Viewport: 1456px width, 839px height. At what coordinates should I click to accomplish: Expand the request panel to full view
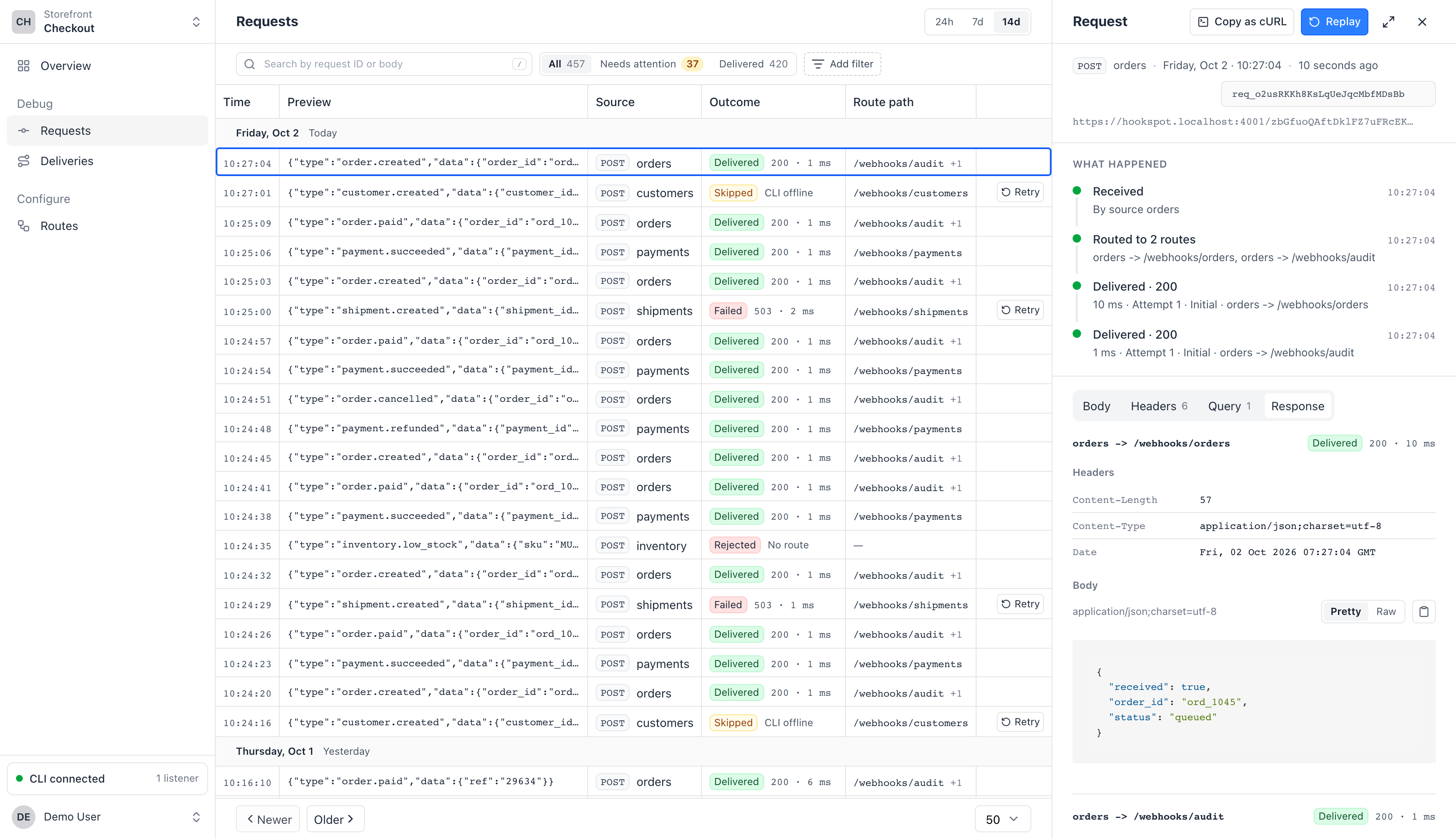(x=1389, y=22)
